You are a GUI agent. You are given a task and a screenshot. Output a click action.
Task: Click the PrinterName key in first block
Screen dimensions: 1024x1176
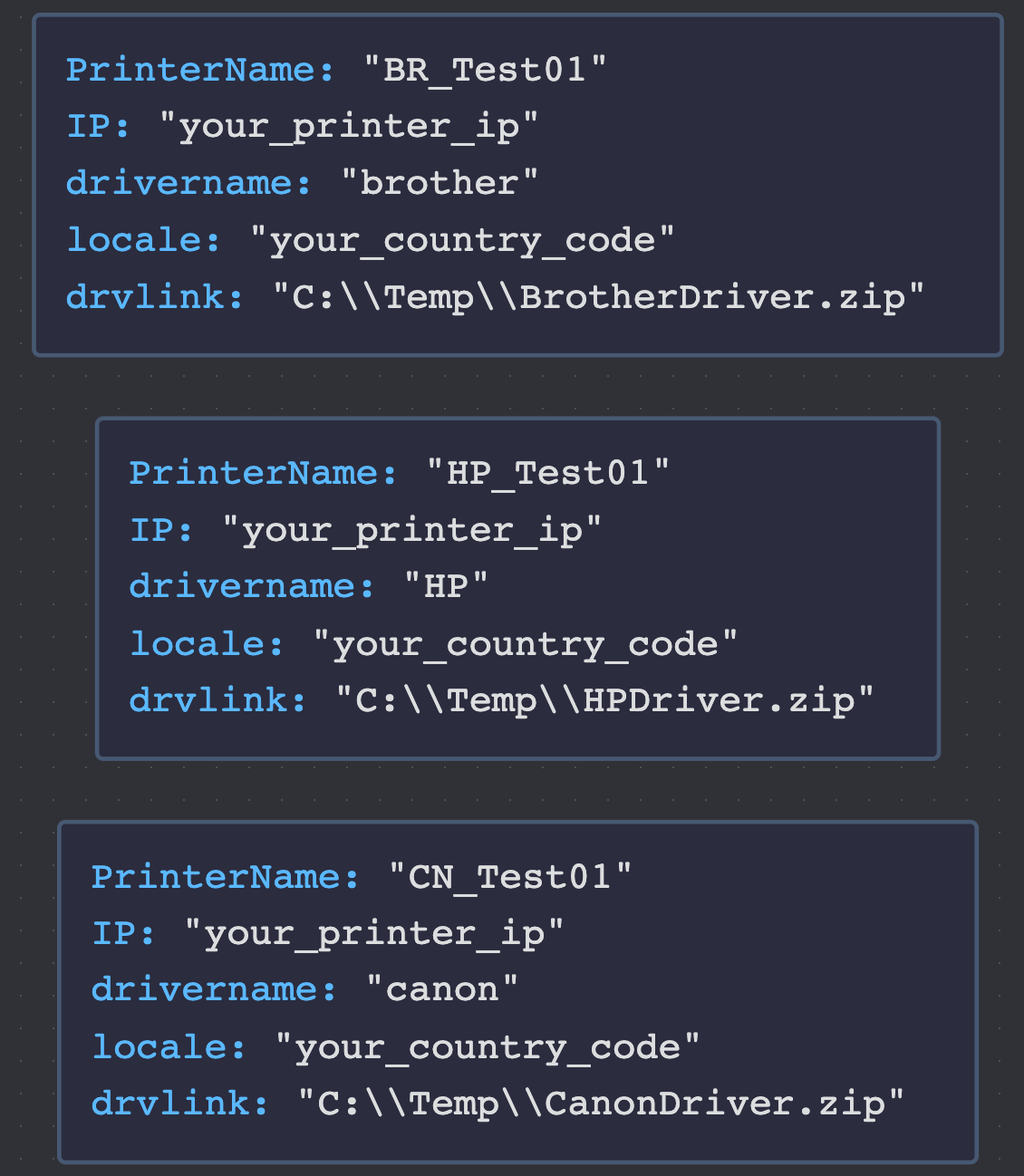(201, 70)
